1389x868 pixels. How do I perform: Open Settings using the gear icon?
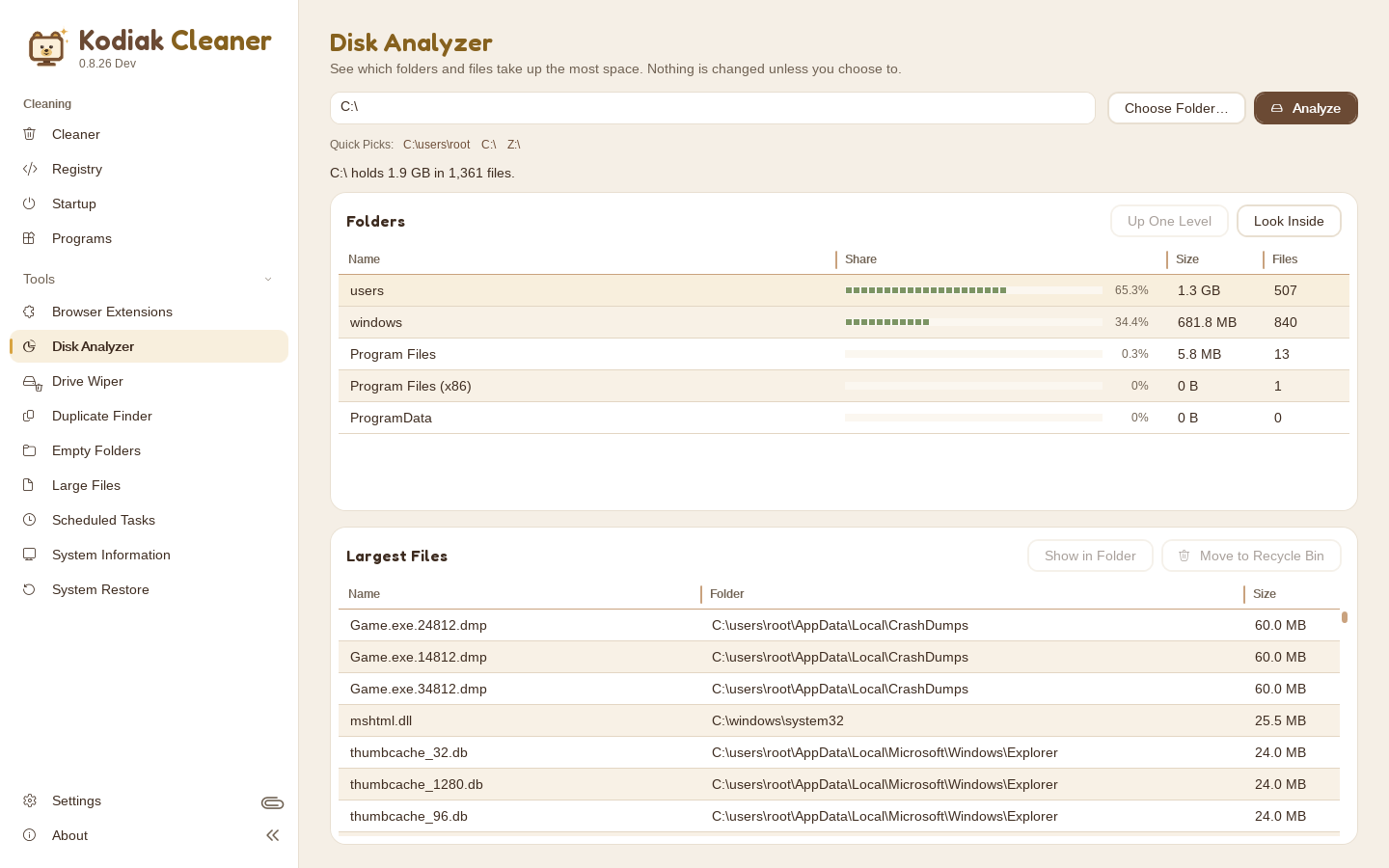pyautogui.click(x=30, y=800)
